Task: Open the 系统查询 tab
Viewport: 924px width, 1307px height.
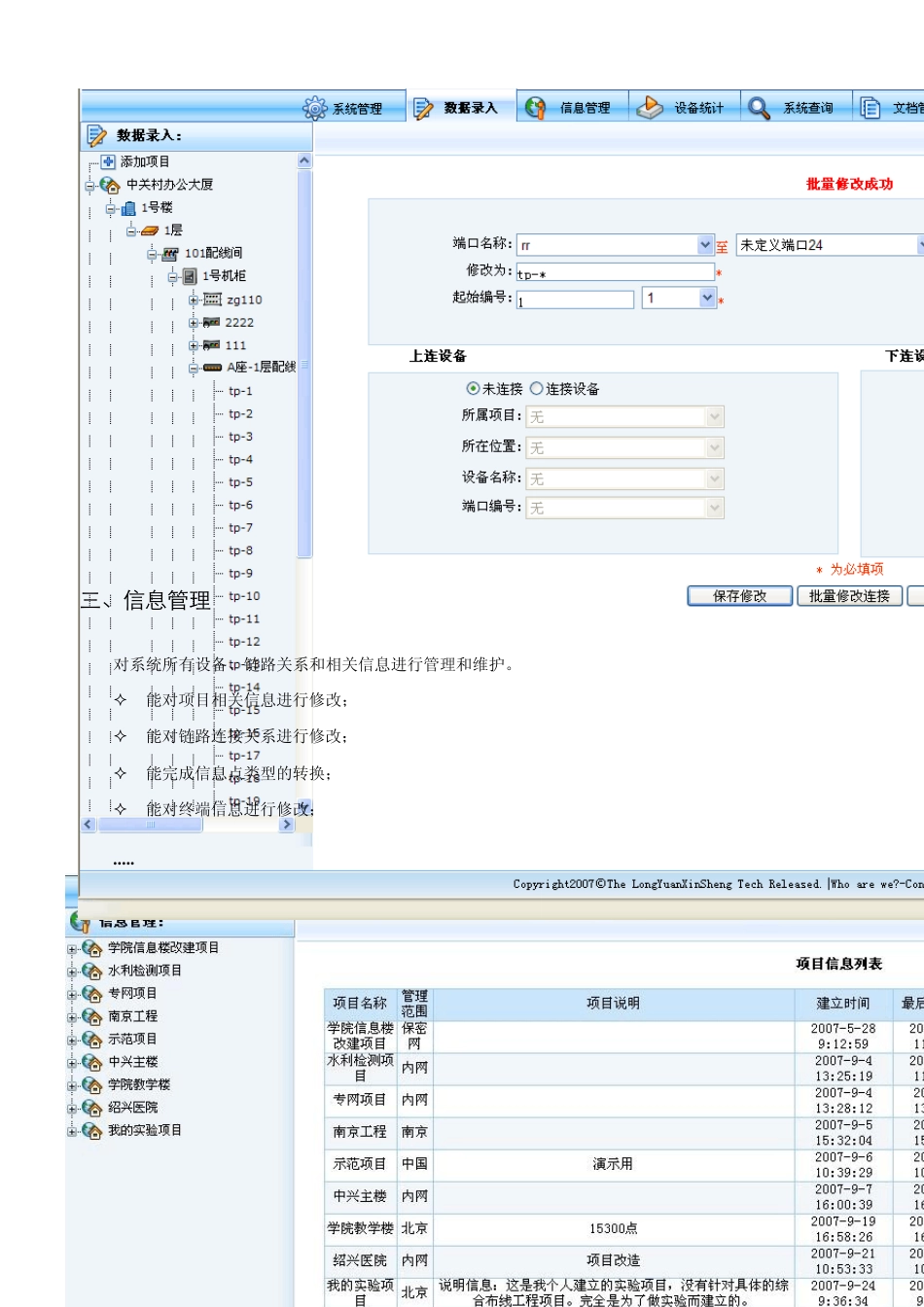Action: (x=807, y=108)
